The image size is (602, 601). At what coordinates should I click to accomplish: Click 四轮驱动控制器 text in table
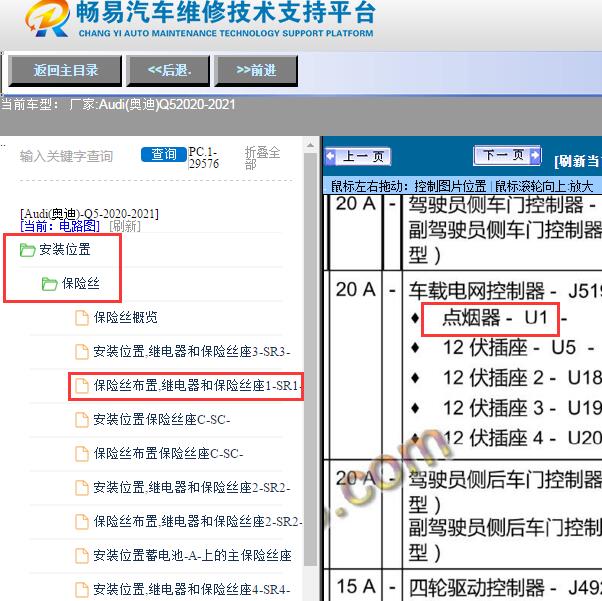(476, 587)
